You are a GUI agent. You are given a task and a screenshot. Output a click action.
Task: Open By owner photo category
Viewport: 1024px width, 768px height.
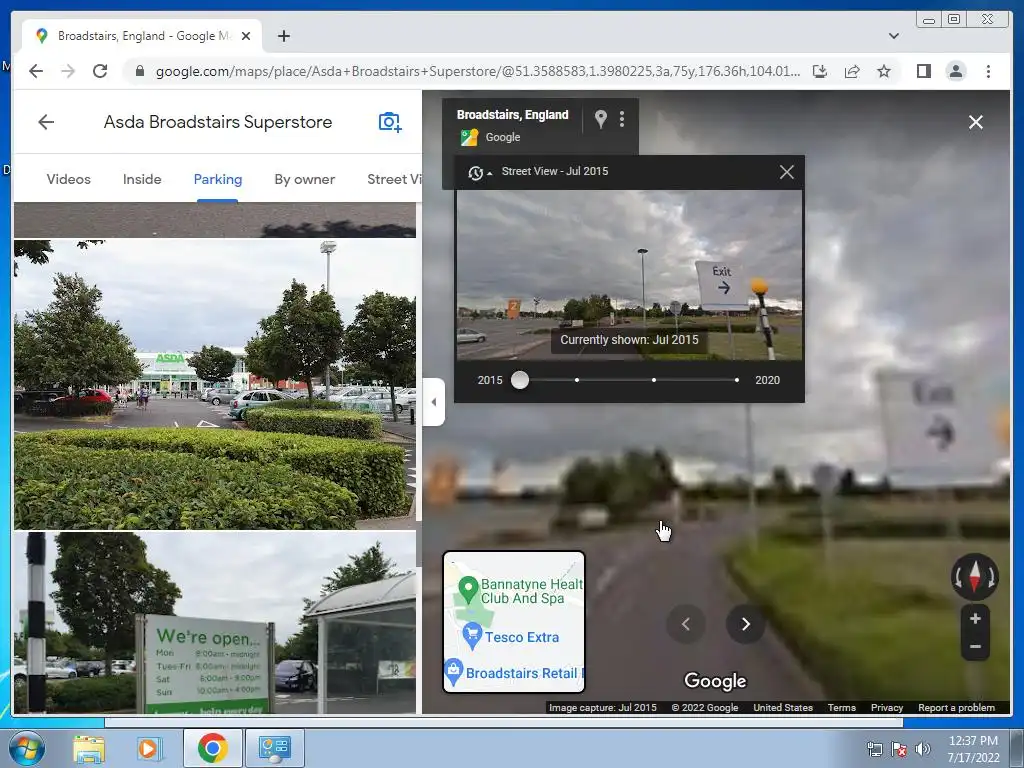304,179
